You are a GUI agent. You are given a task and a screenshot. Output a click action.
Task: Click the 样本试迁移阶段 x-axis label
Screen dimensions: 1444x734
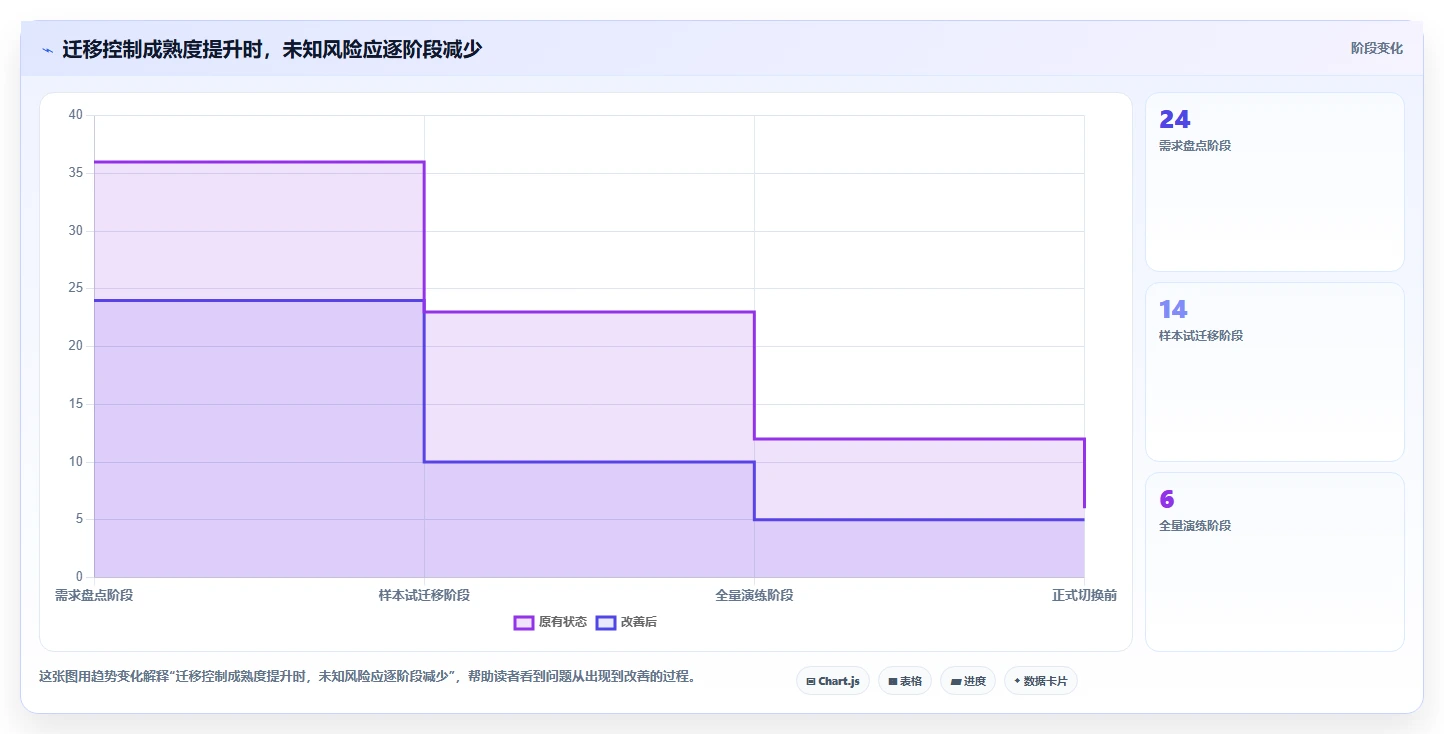click(424, 595)
